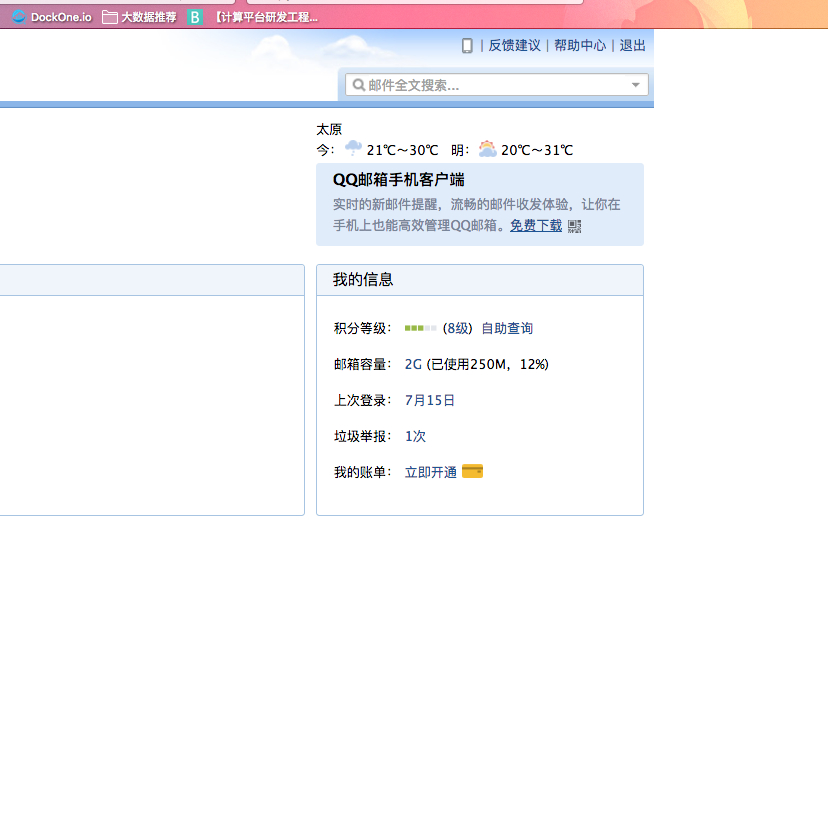Image resolution: width=828 pixels, height=819 pixels.
Task: Click the QQ邮箱手机客户端 heading
Action: [x=399, y=180]
